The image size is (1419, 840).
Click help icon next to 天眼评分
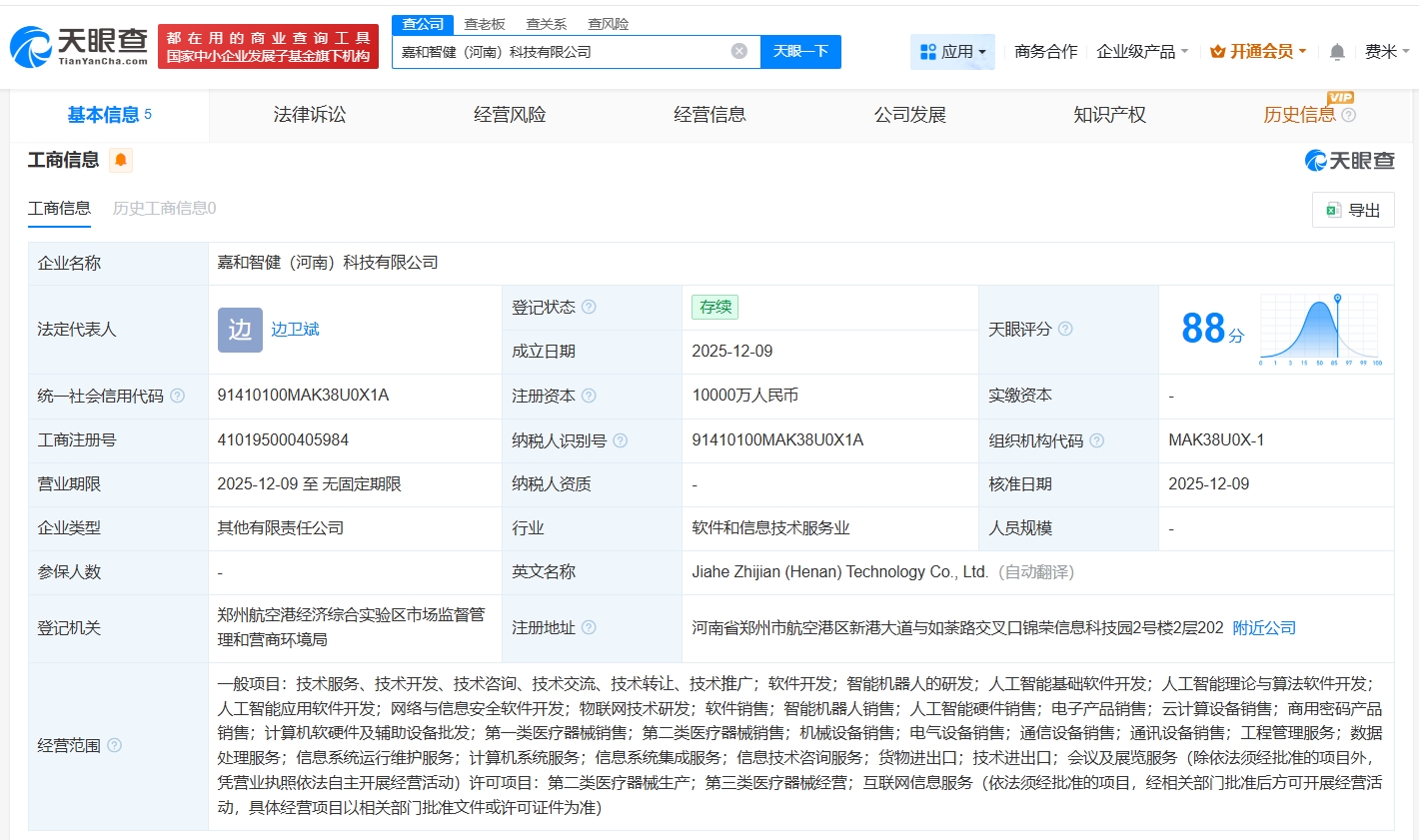[1065, 329]
